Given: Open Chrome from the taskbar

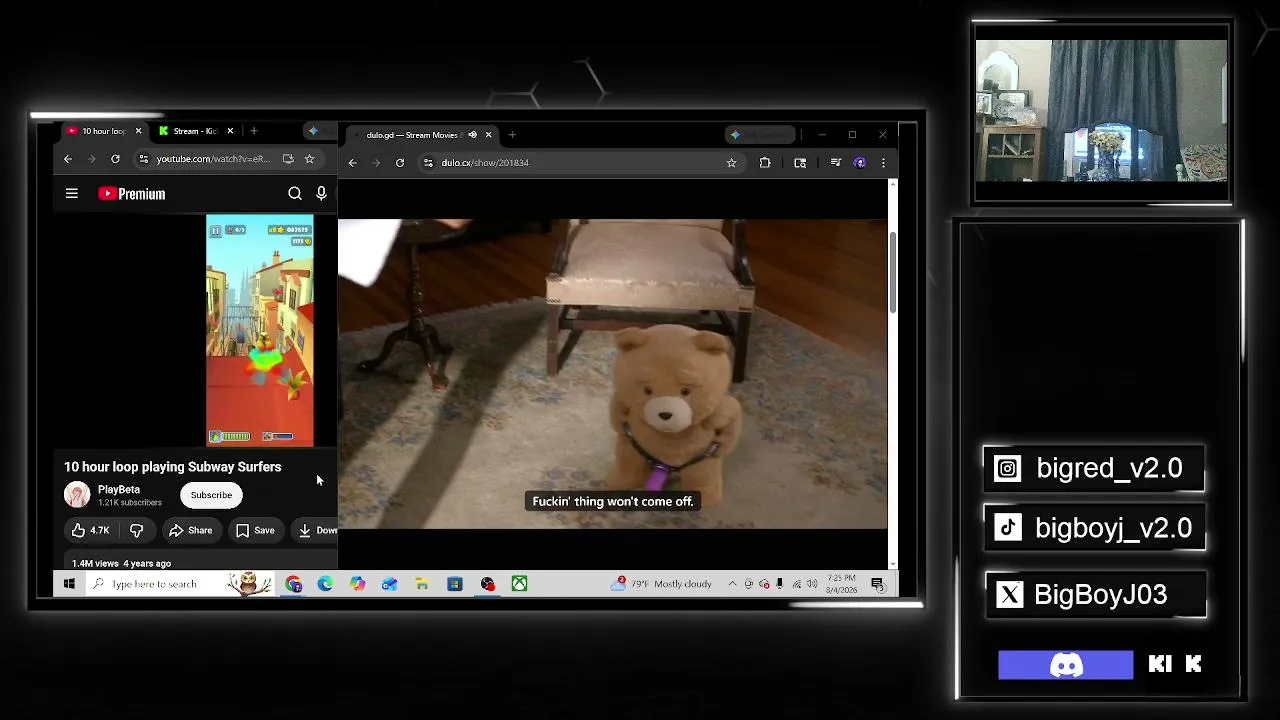Looking at the screenshot, I should tap(293, 584).
